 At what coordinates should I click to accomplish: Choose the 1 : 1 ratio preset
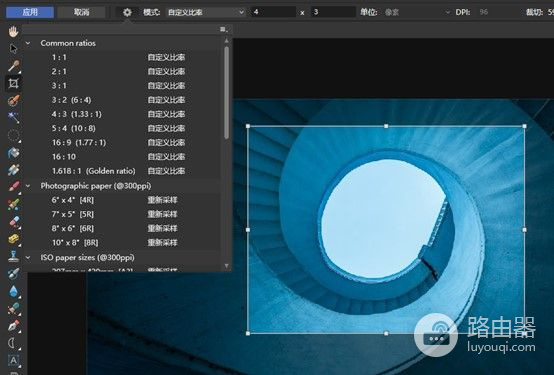click(x=122, y=57)
